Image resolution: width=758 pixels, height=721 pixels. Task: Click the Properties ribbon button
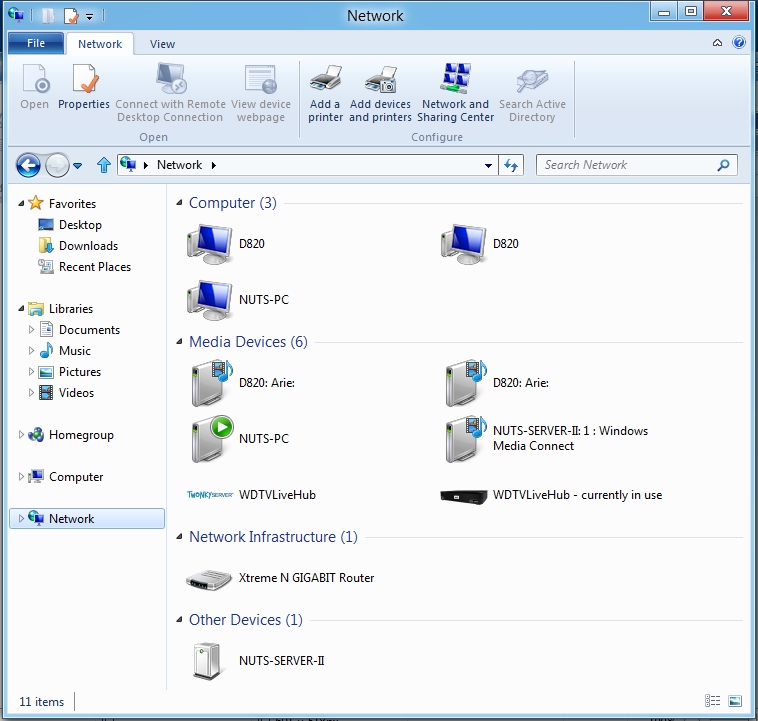click(x=84, y=87)
